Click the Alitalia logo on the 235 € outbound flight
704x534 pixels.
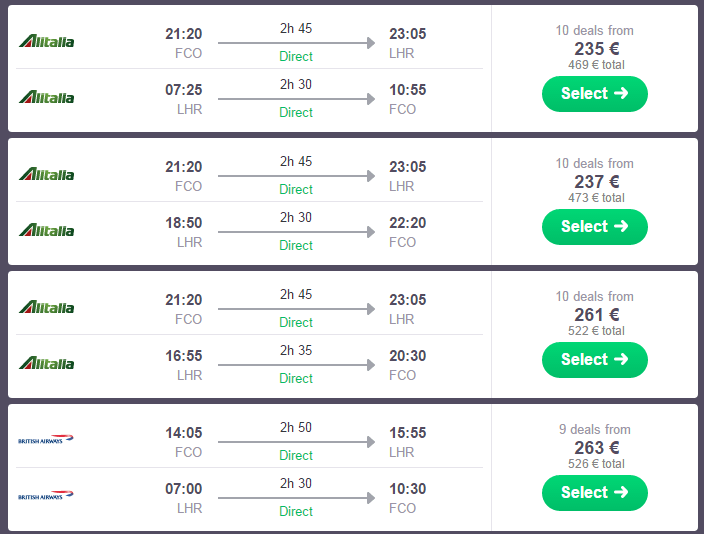click(x=46, y=42)
